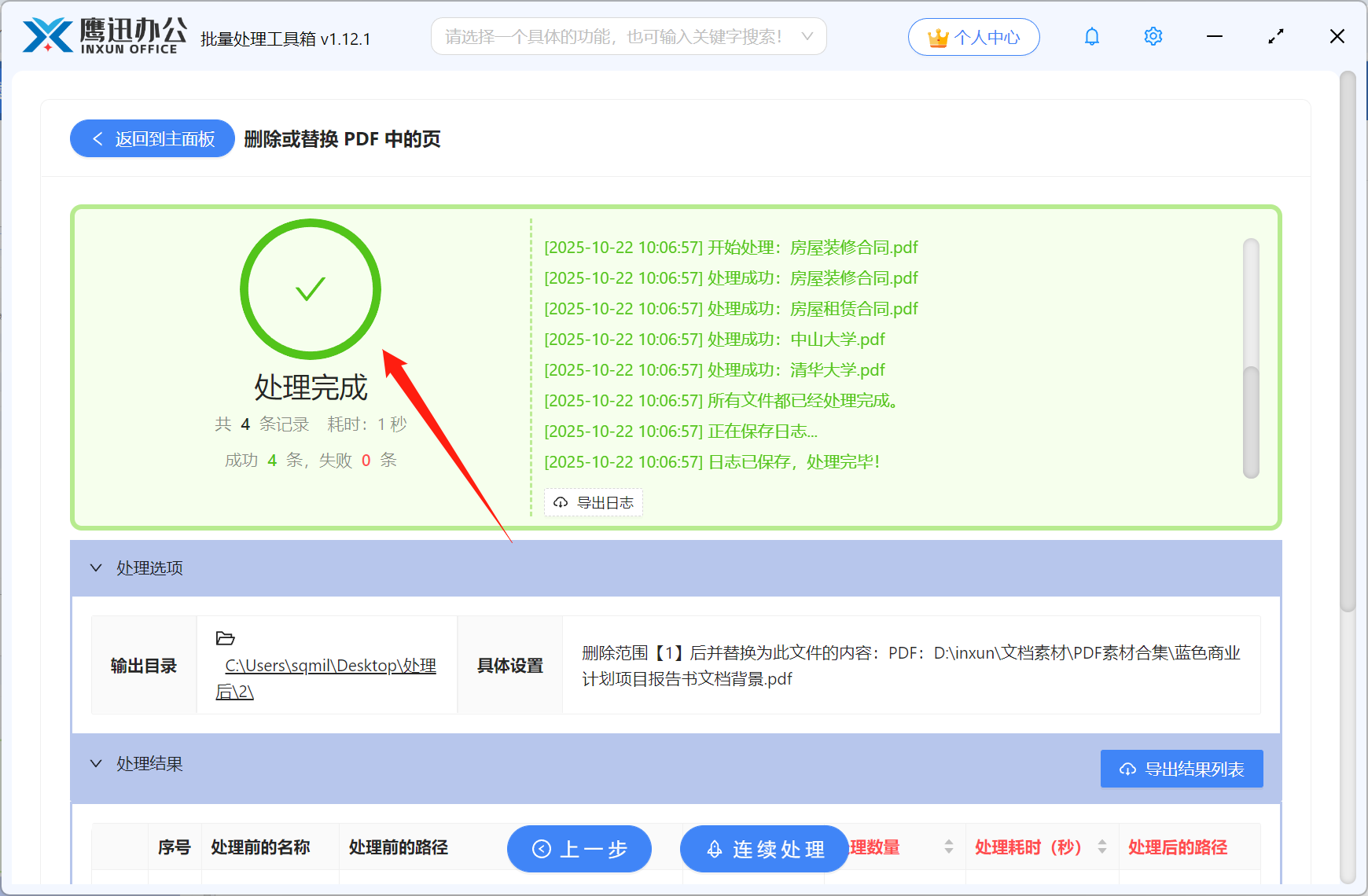1368x896 pixels.
Task: Toggle fullscreen with the expand arrows icon
Action: click(1275, 37)
